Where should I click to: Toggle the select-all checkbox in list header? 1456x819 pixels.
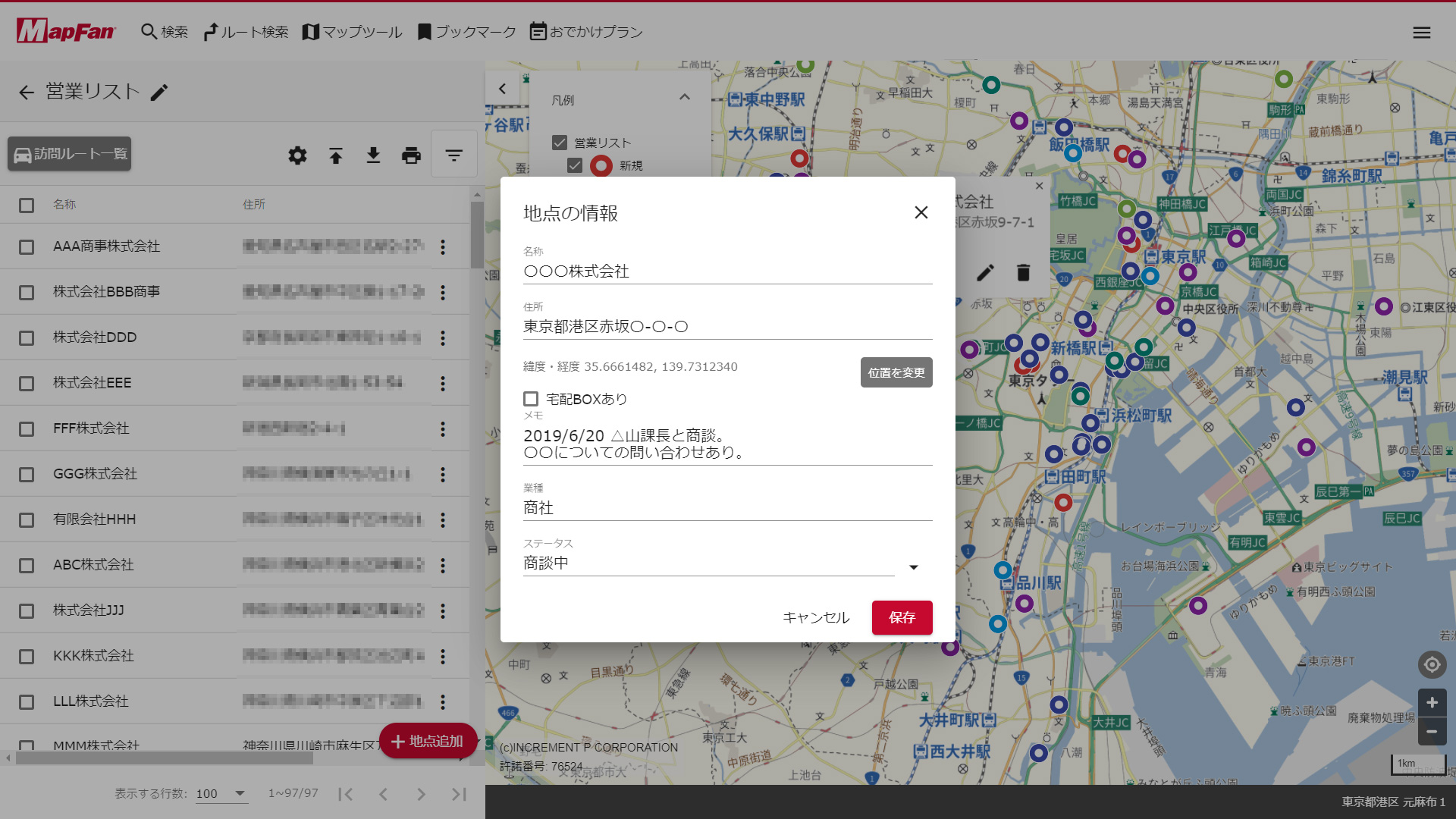(x=27, y=206)
